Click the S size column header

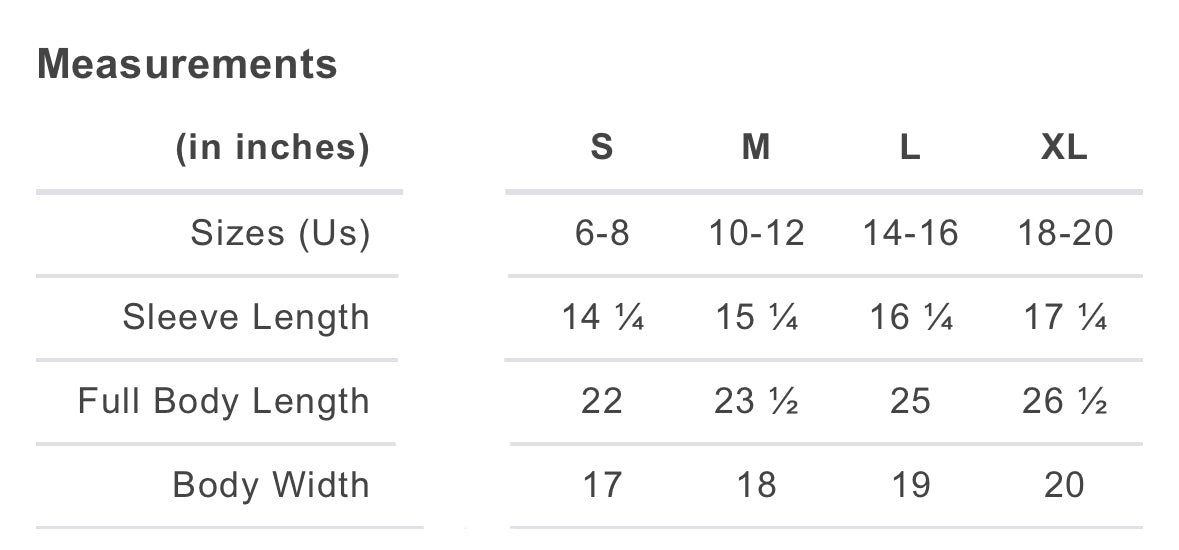pyautogui.click(x=601, y=148)
